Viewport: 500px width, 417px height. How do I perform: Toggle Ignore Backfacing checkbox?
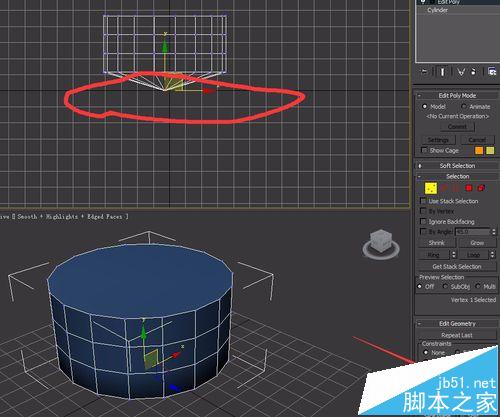click(423, 221)
